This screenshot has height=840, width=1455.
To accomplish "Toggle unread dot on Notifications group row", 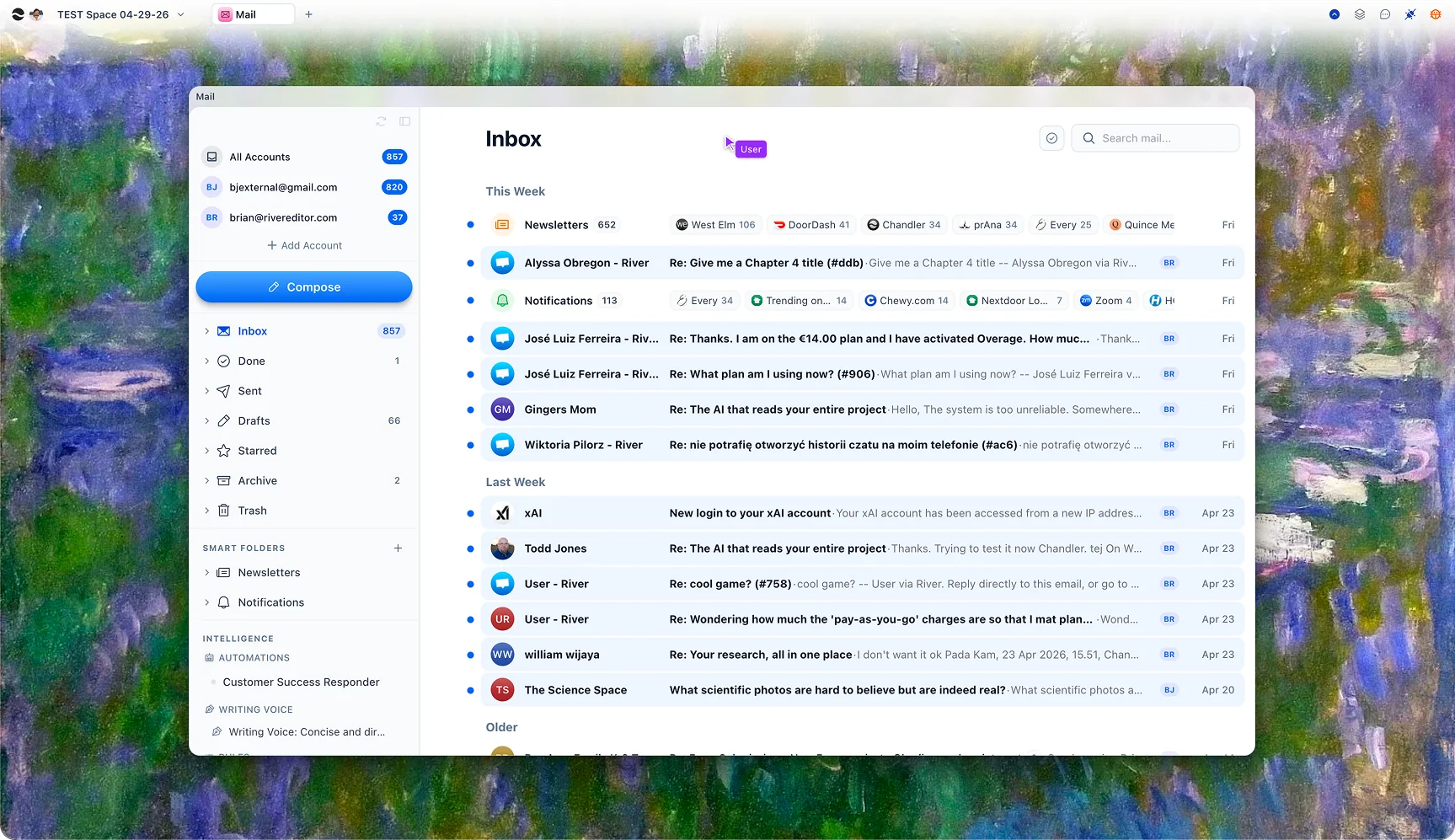I will tap(470, 301).
